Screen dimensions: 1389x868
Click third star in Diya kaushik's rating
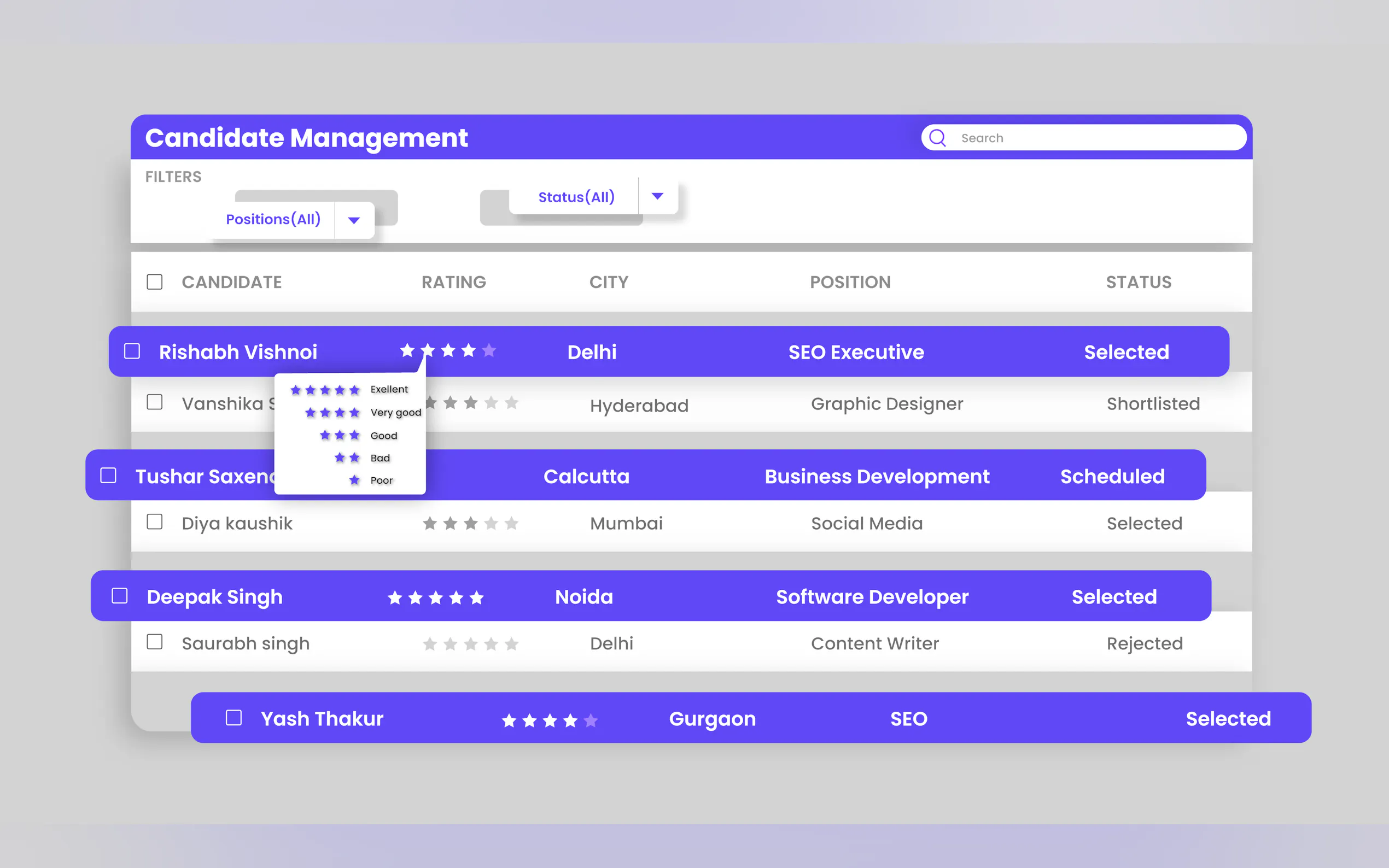point(470,523)
